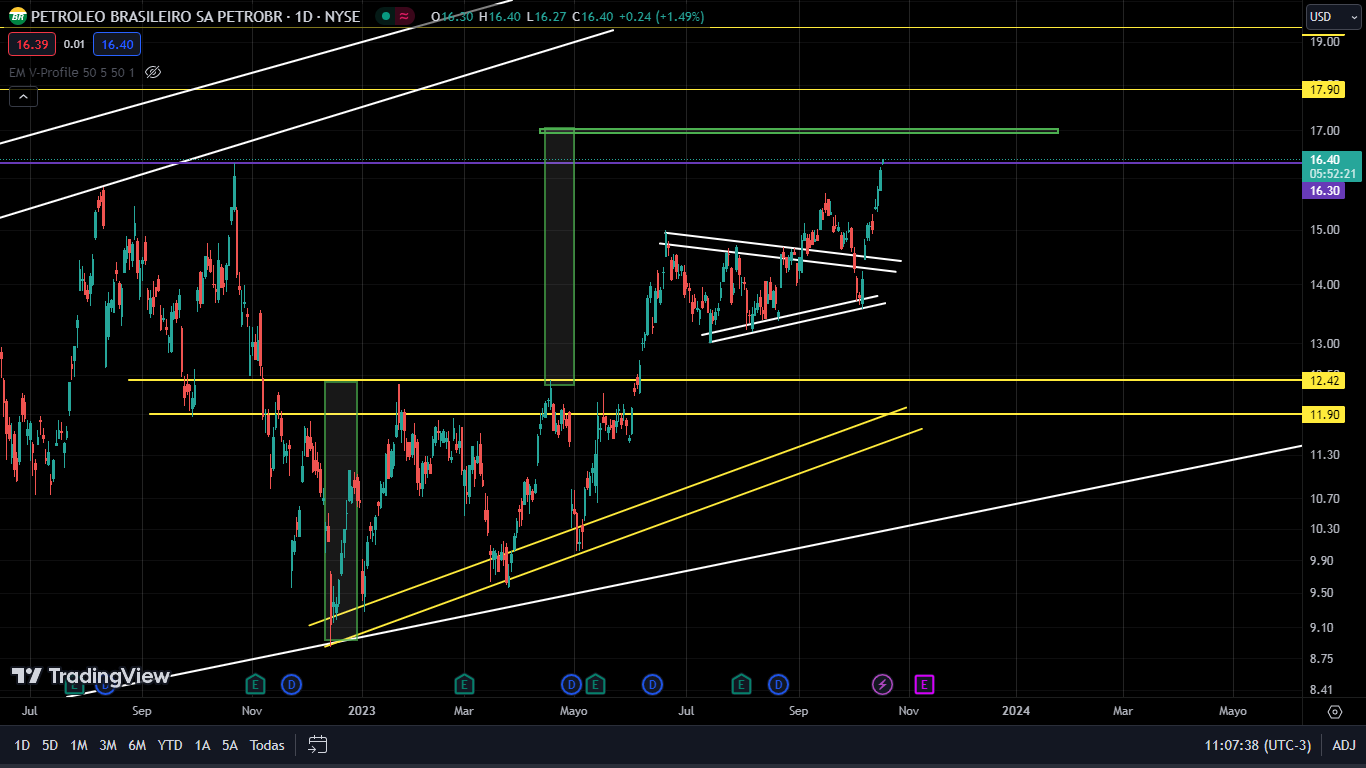Select the 1A time range
Image resolution: width=1366 pixels, height=768 pixels.
(202, 745)
